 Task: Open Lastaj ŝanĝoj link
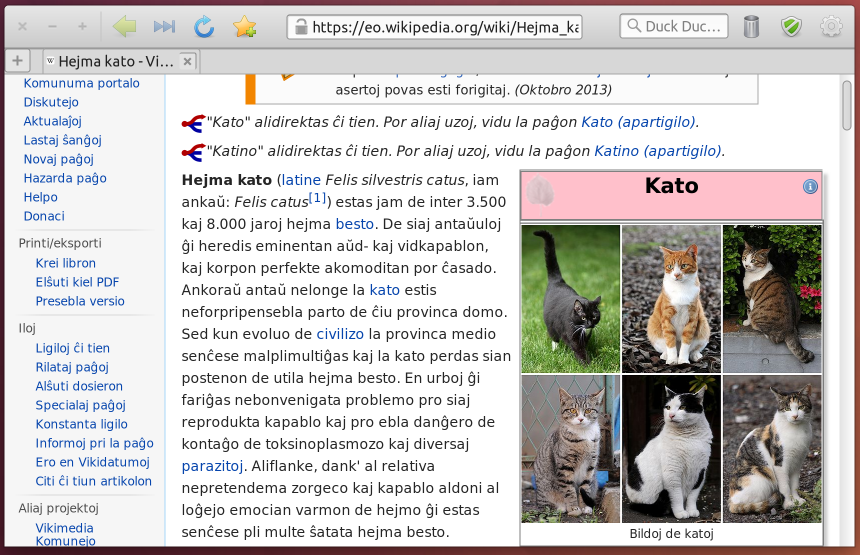coord(63,140)
